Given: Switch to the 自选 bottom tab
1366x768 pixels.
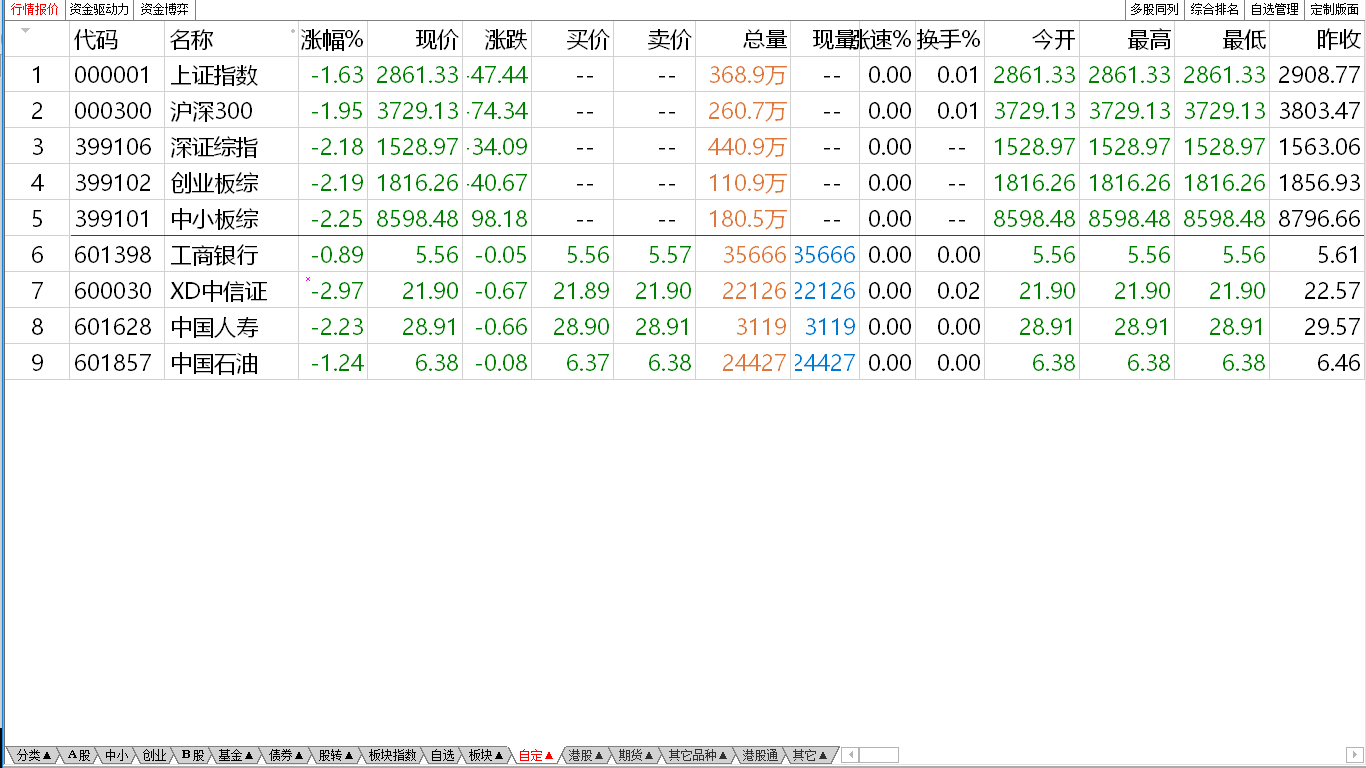Looking at the screenshot, I should click(443, 755).
